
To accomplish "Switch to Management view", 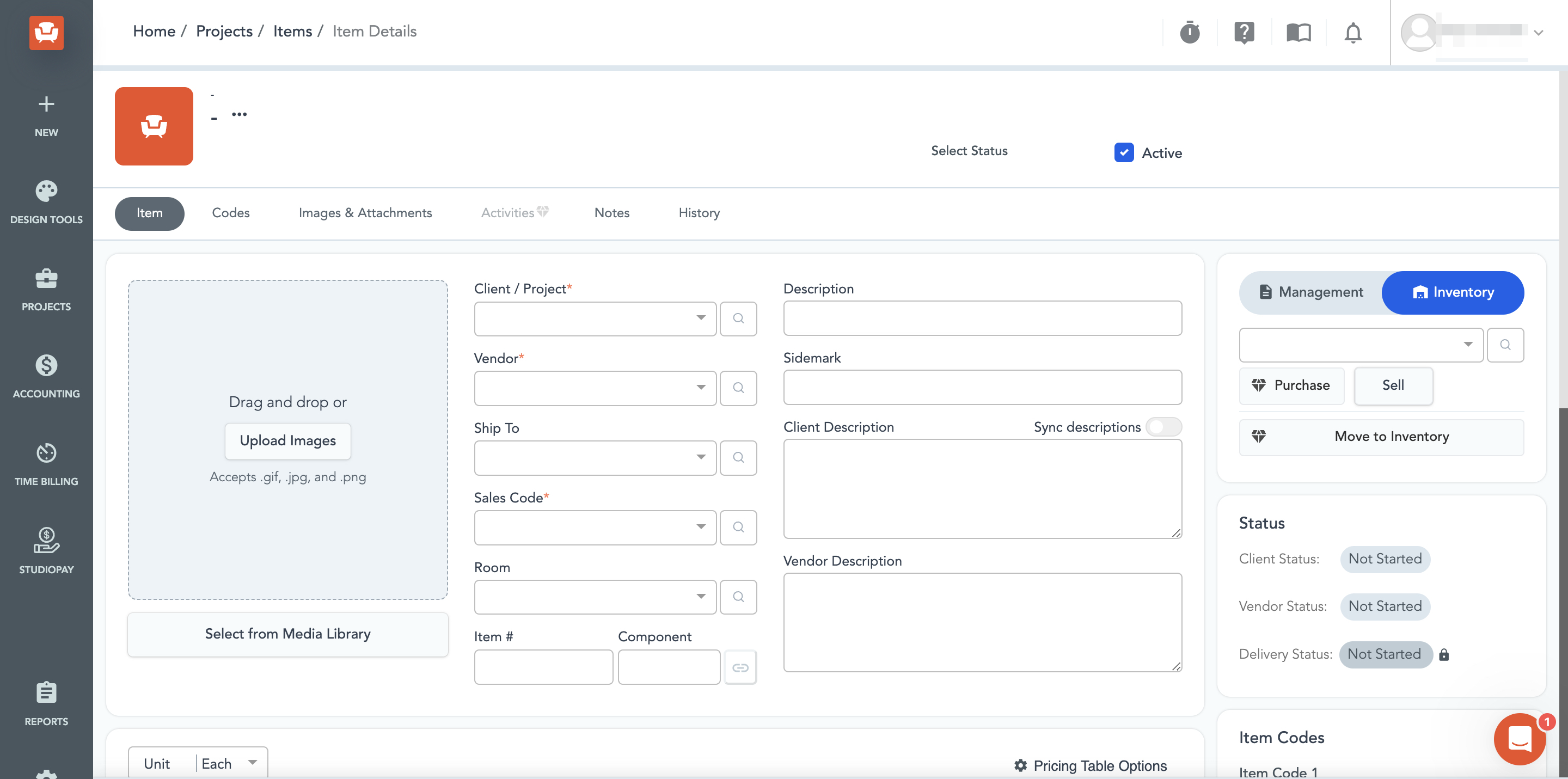I will 1310,292.
